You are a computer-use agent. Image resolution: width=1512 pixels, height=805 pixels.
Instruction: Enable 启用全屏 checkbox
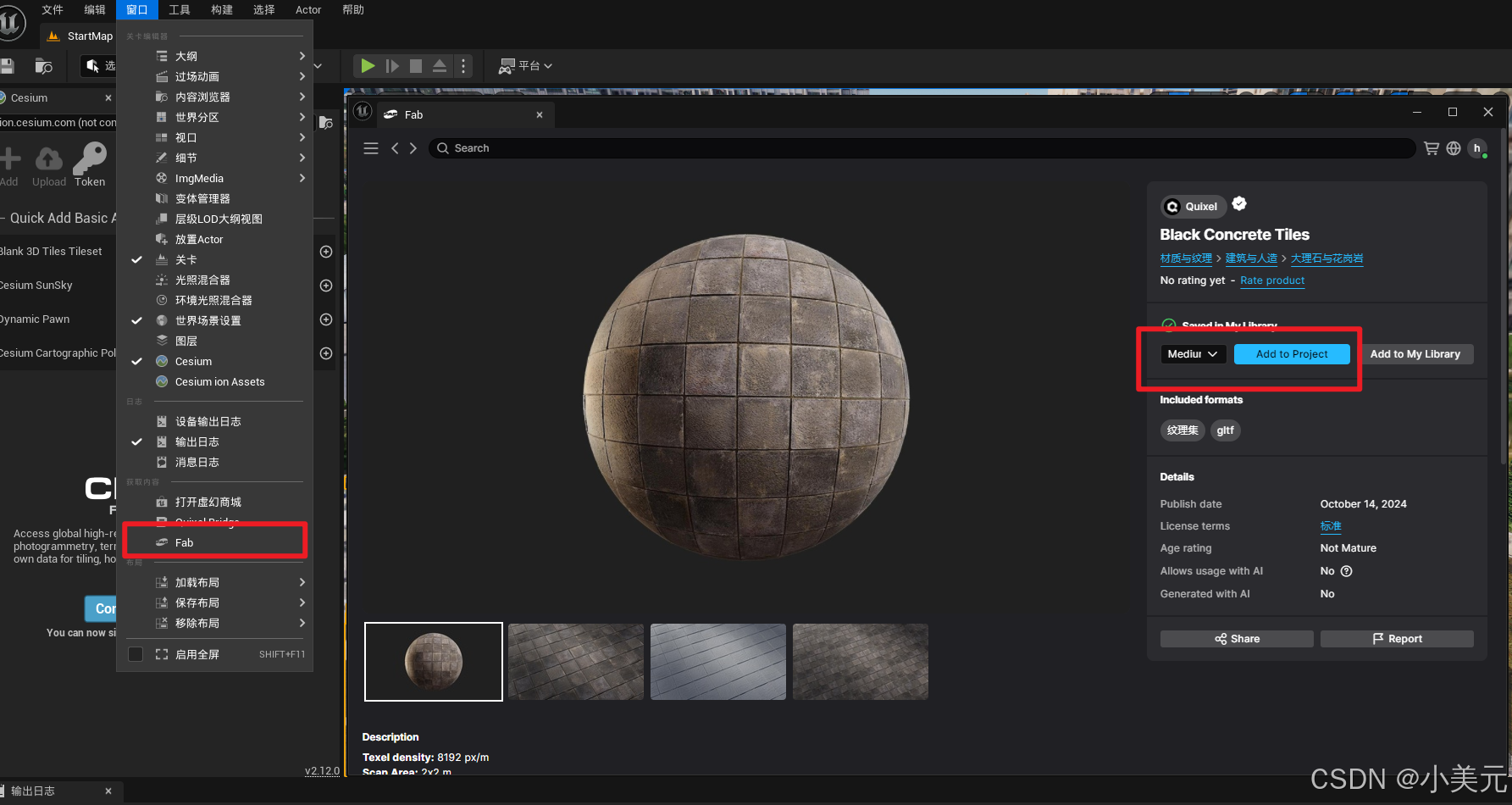coord(136,654)
